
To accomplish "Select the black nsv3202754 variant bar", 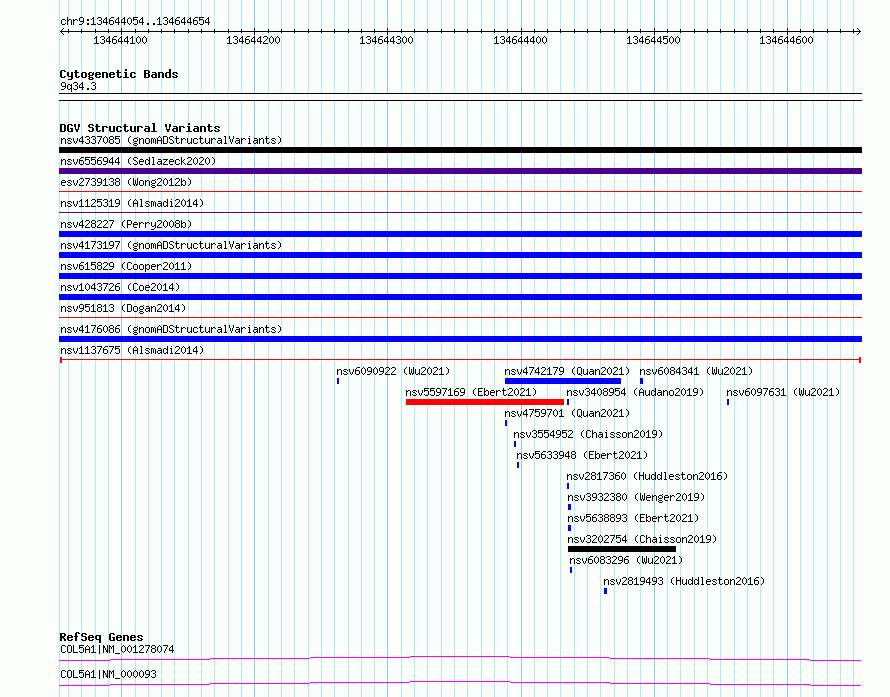I will (x=622, y=549).
